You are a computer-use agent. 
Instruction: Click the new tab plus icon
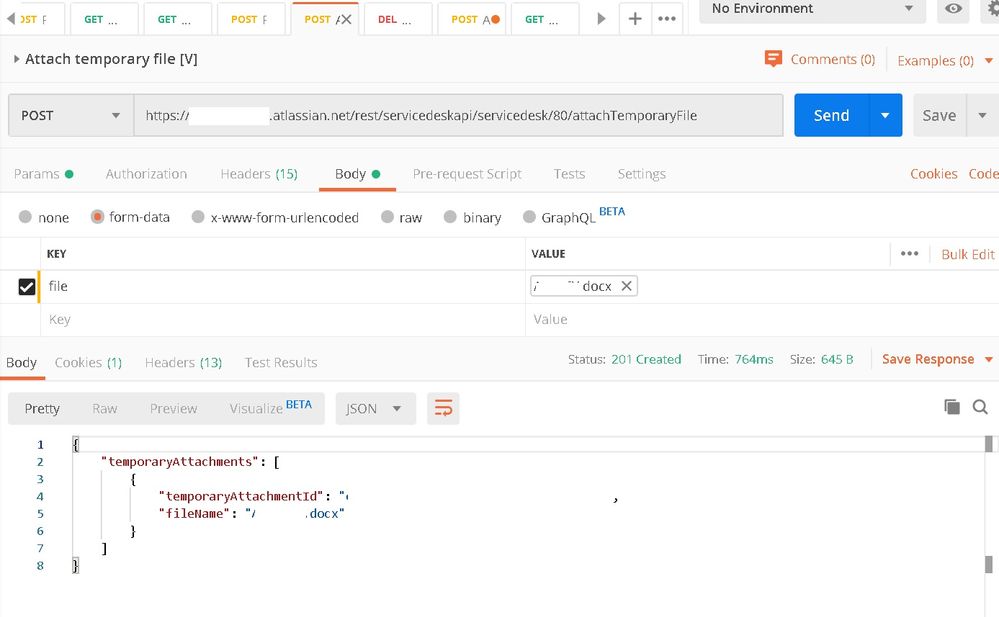(x=635, y=19)
